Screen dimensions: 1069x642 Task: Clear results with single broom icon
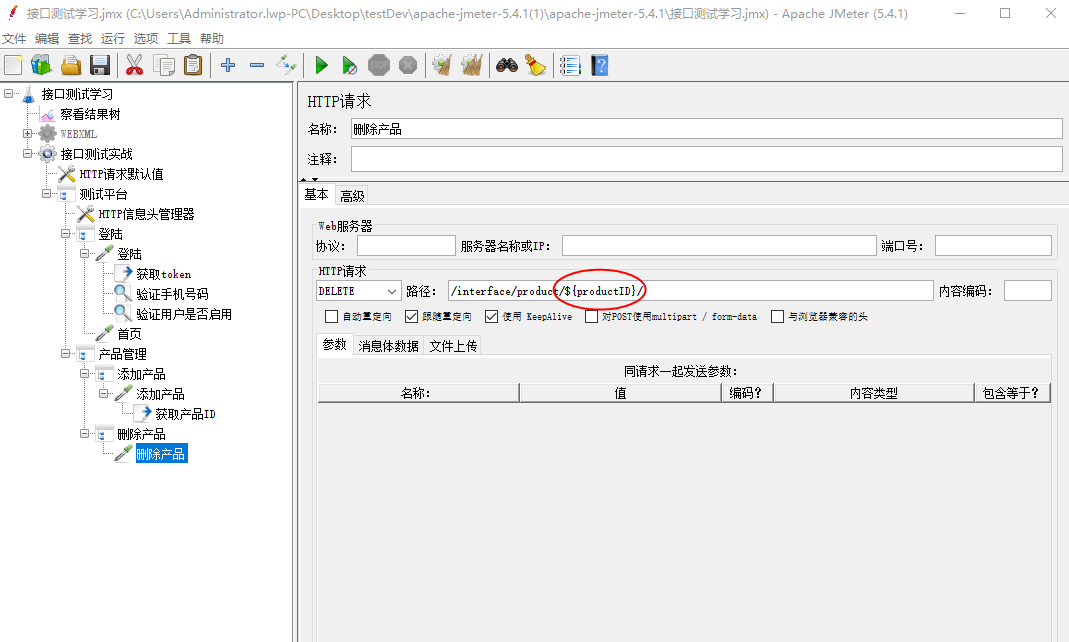tap(442, 65)
